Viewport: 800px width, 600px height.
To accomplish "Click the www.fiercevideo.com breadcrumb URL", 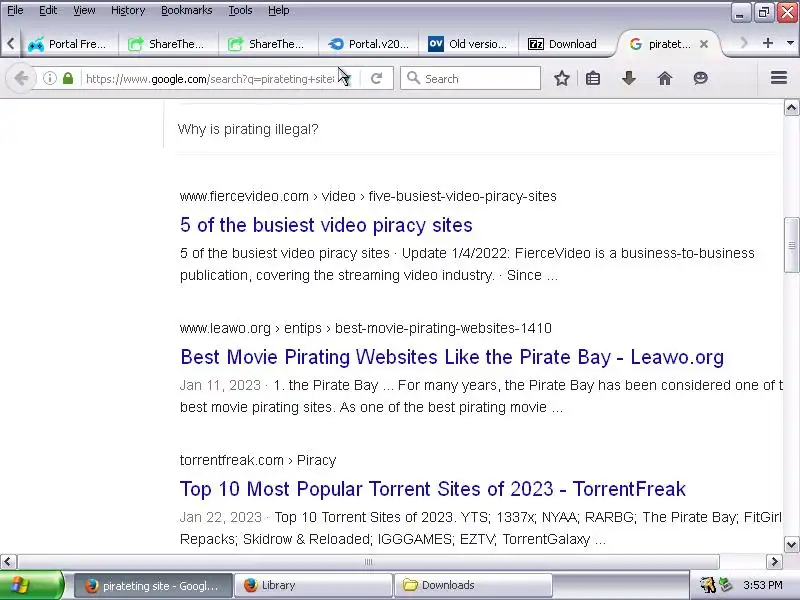I will pyautogui.click(x=368, y=196).
